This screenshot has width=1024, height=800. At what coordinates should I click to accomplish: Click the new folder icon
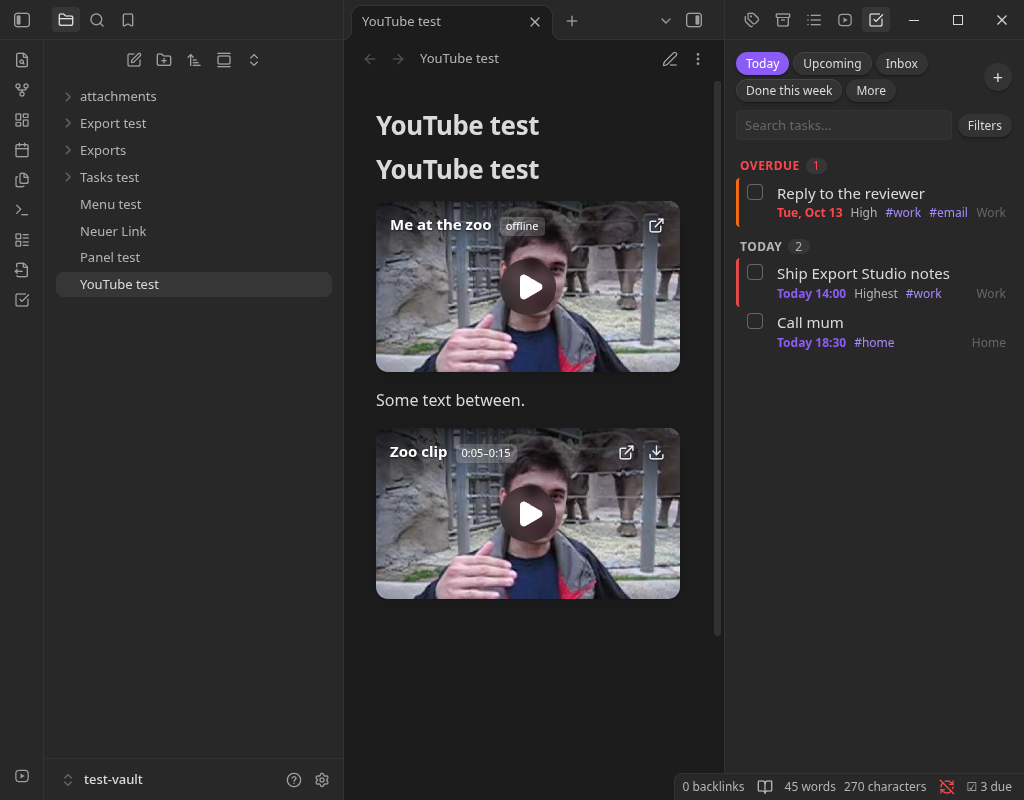[x=164, y=60]
